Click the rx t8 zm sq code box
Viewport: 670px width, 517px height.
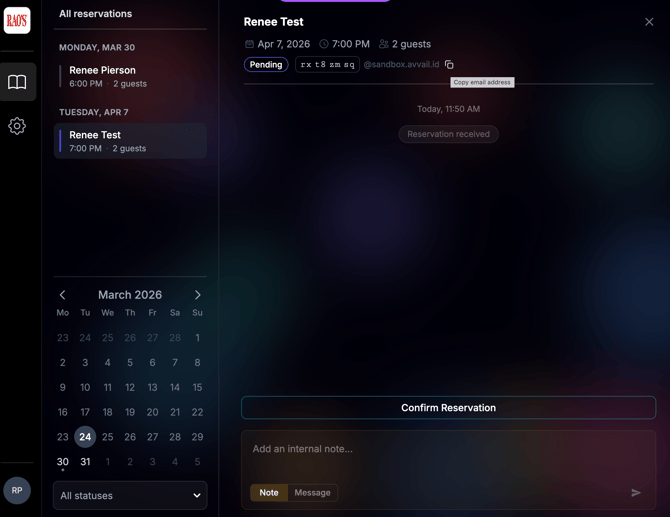coord(327,65)
